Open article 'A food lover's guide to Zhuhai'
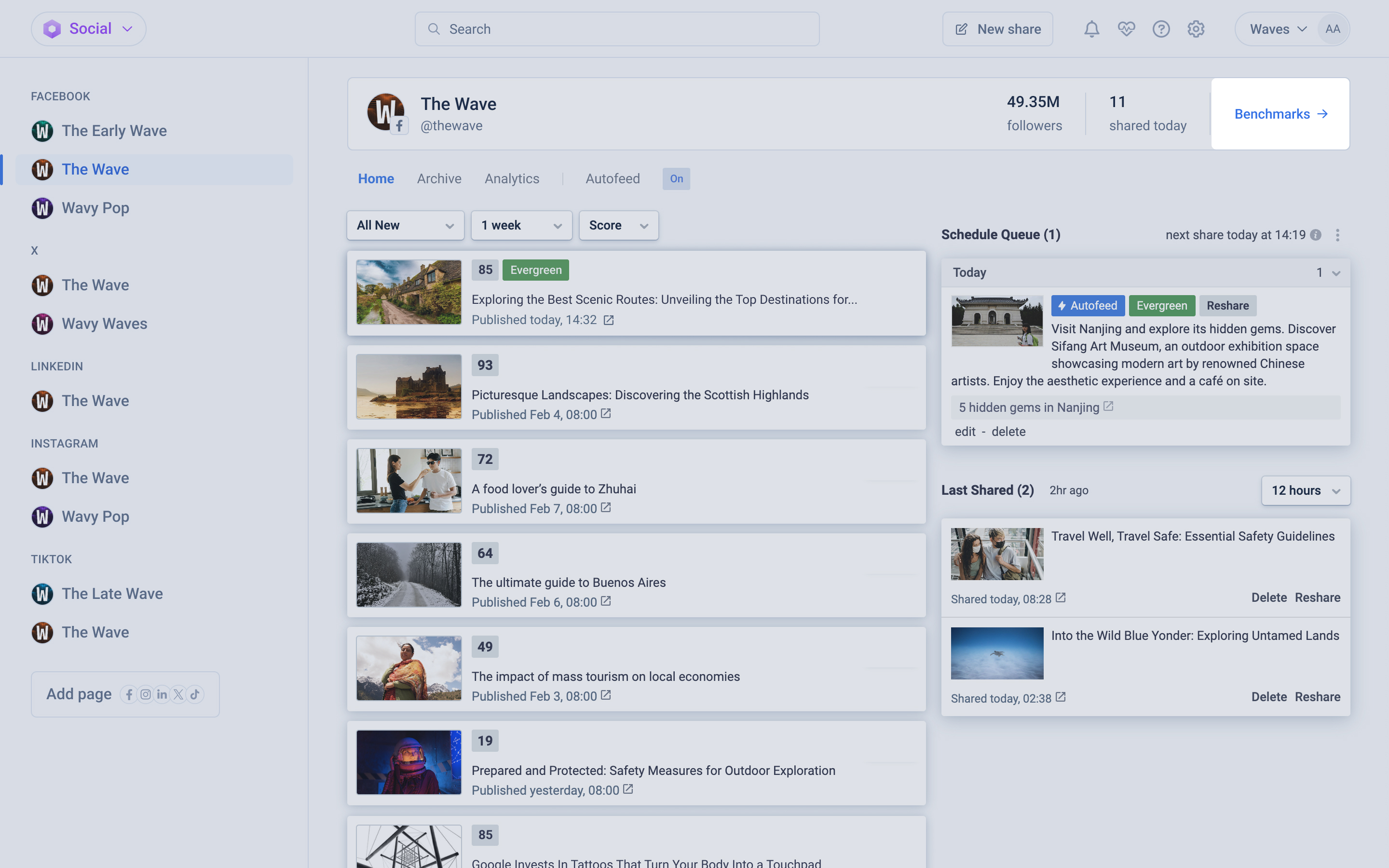This screenshot has height=868, width=1389. (x=554, y=489)
